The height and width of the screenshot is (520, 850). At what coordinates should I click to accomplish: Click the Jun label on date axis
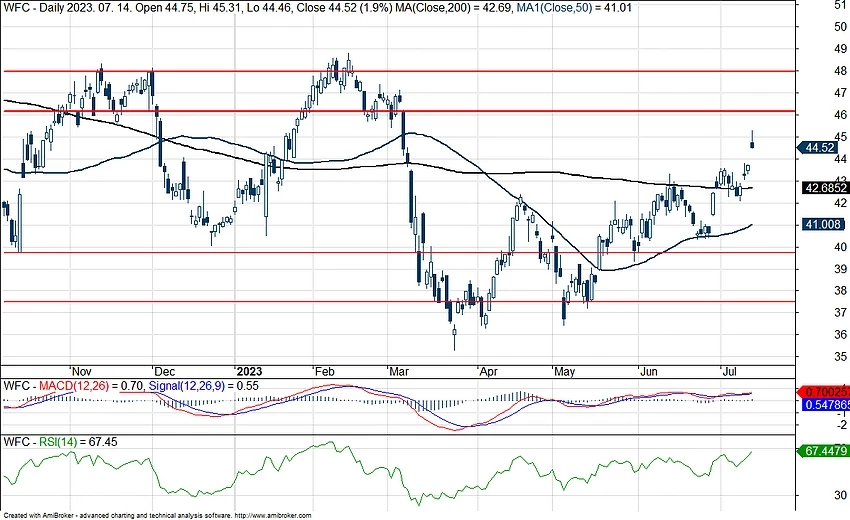click(648, 371)
